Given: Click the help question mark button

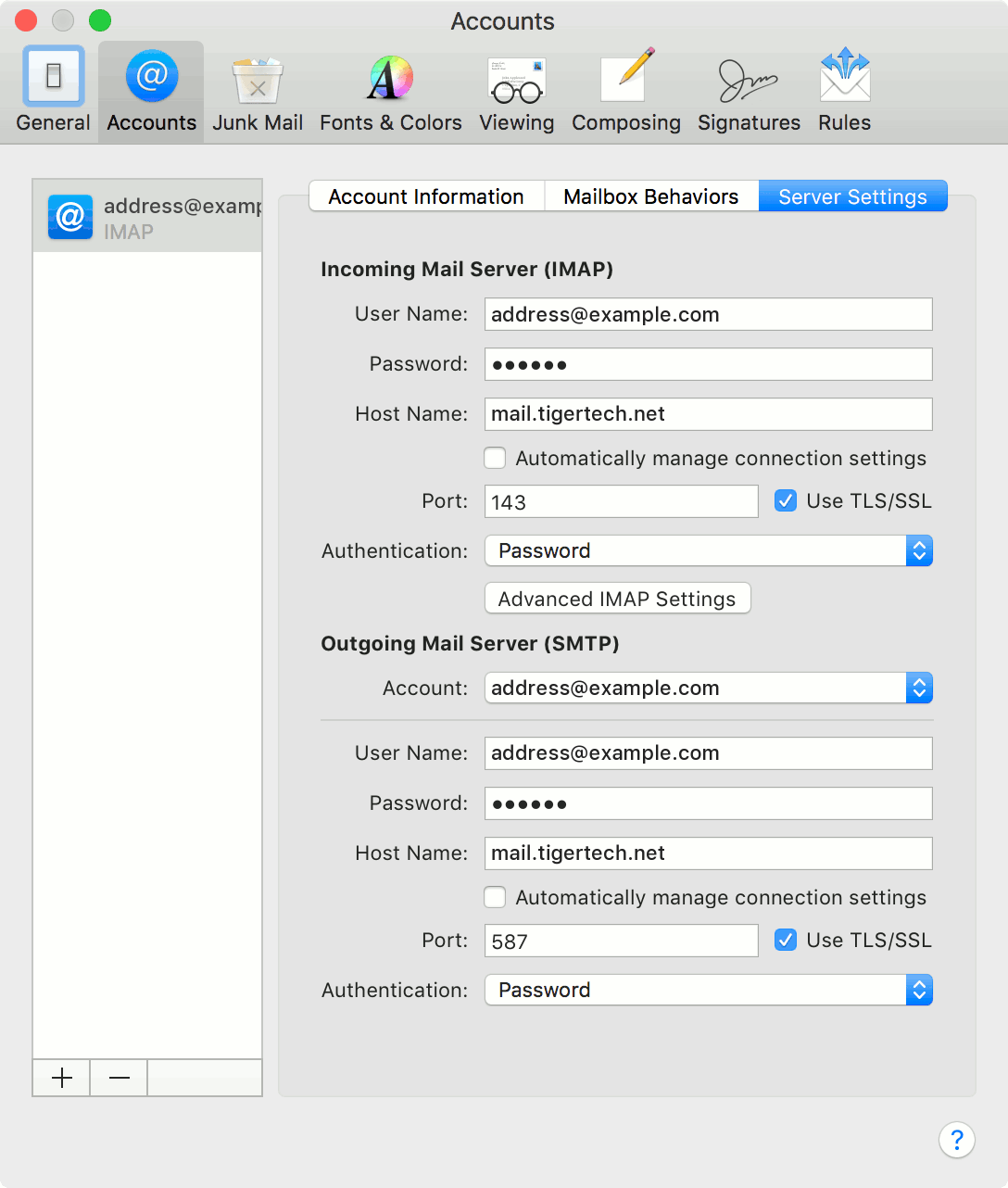Looking at the screenshot, I should point(957,1140).
